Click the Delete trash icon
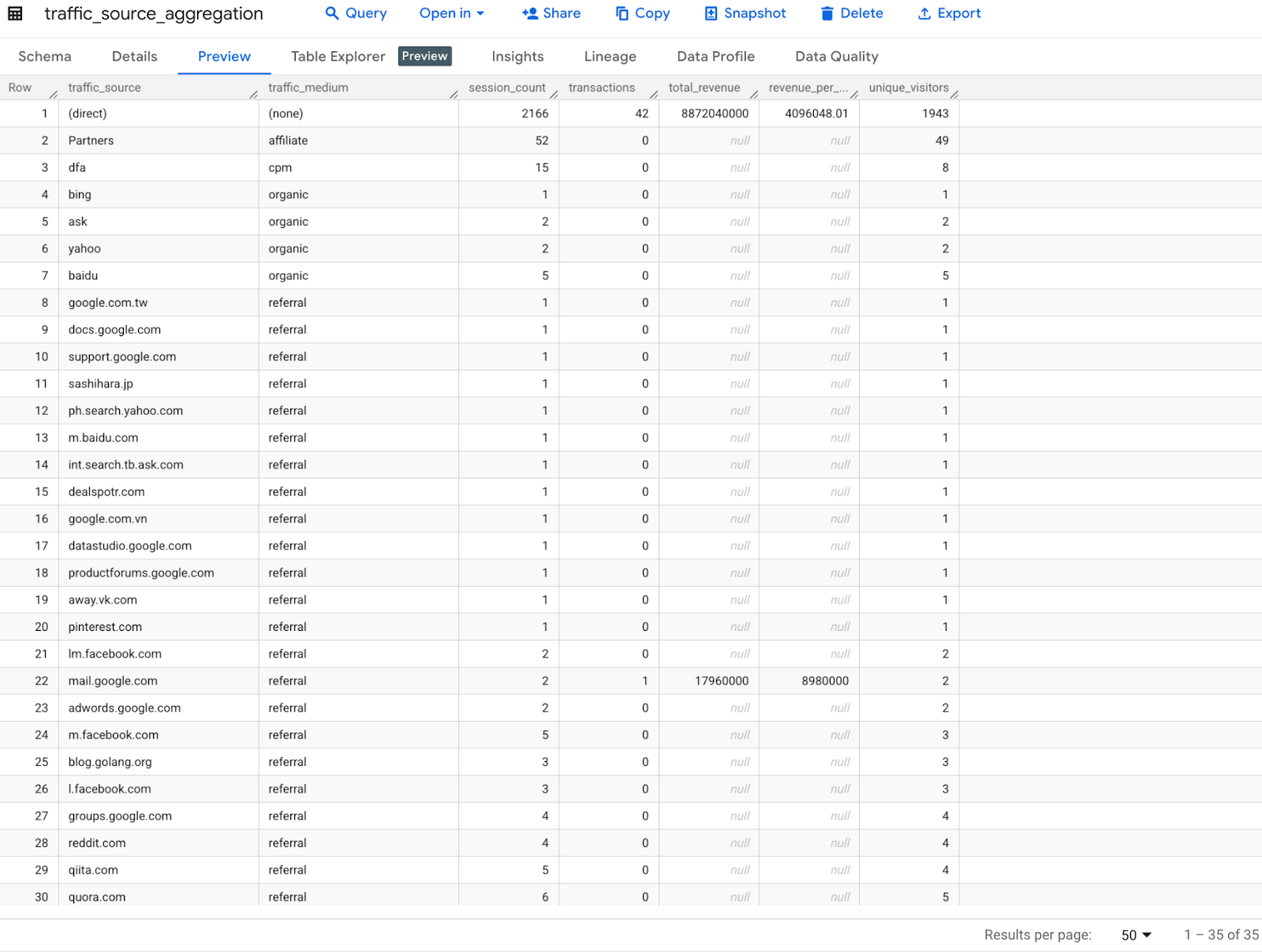The height and width of the screenshot is (952, 1262). [x=827, y=13]
